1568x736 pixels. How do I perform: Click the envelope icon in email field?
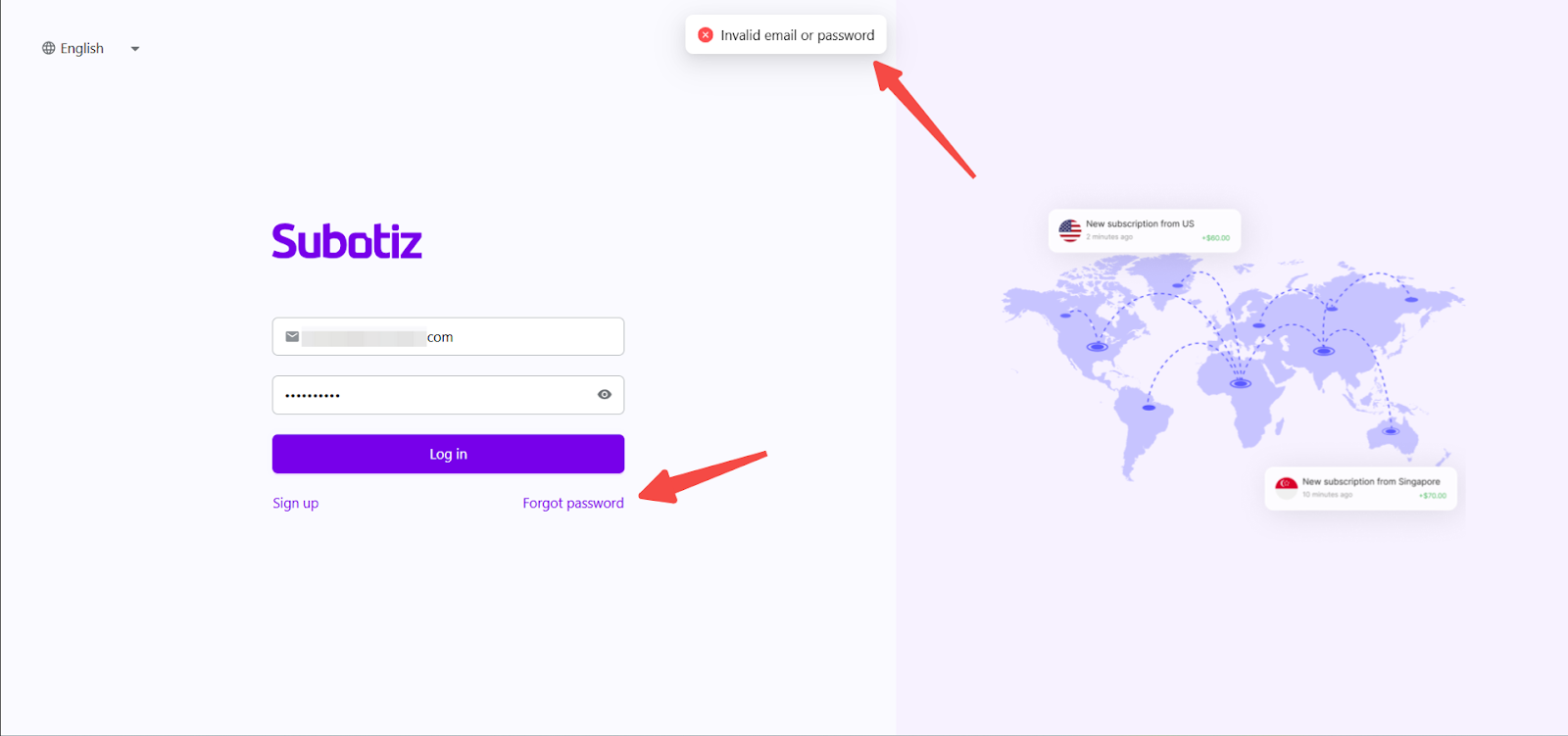tap(292, 337)
